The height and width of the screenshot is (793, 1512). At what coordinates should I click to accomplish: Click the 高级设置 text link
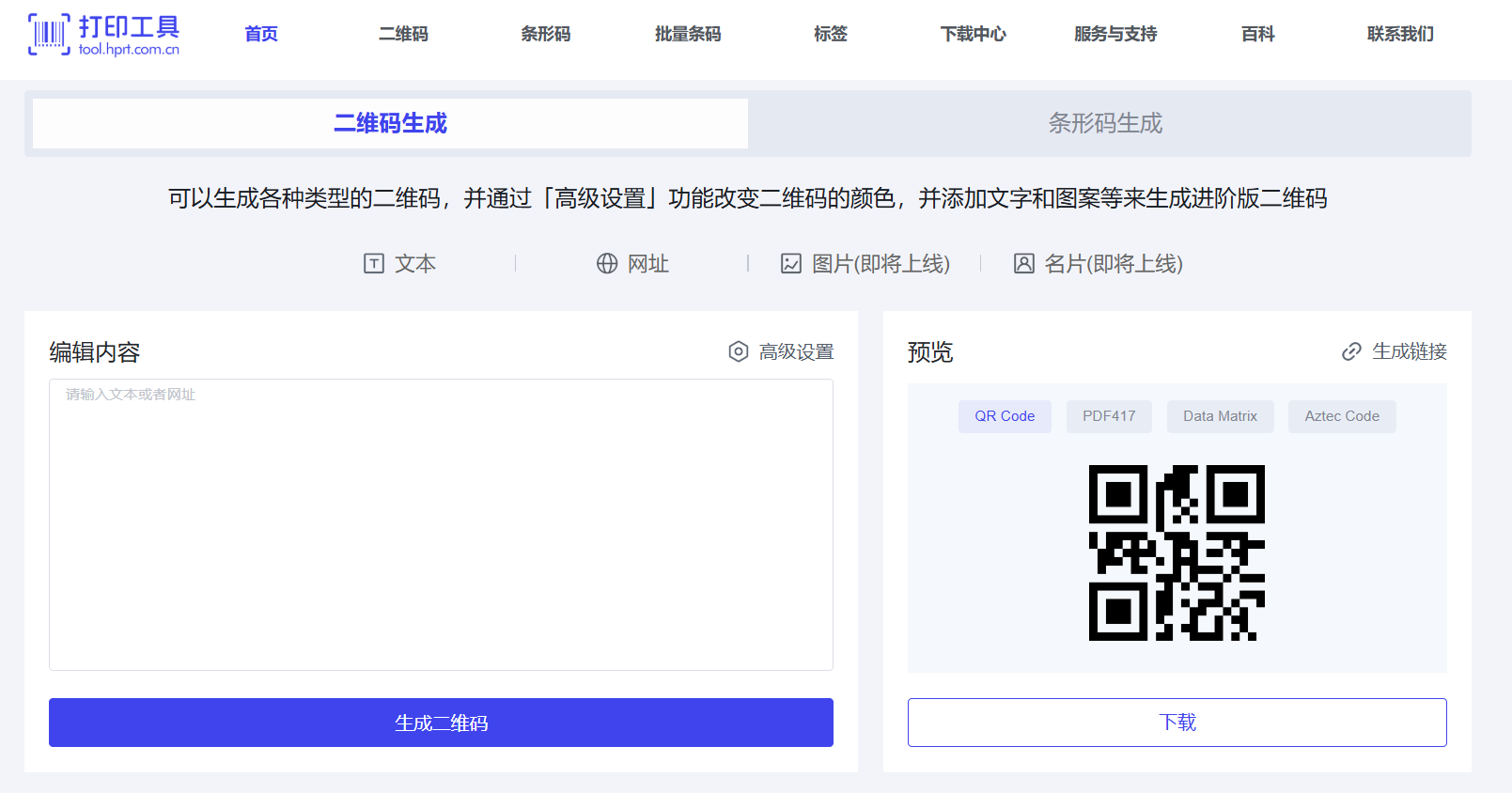(797, 351)
